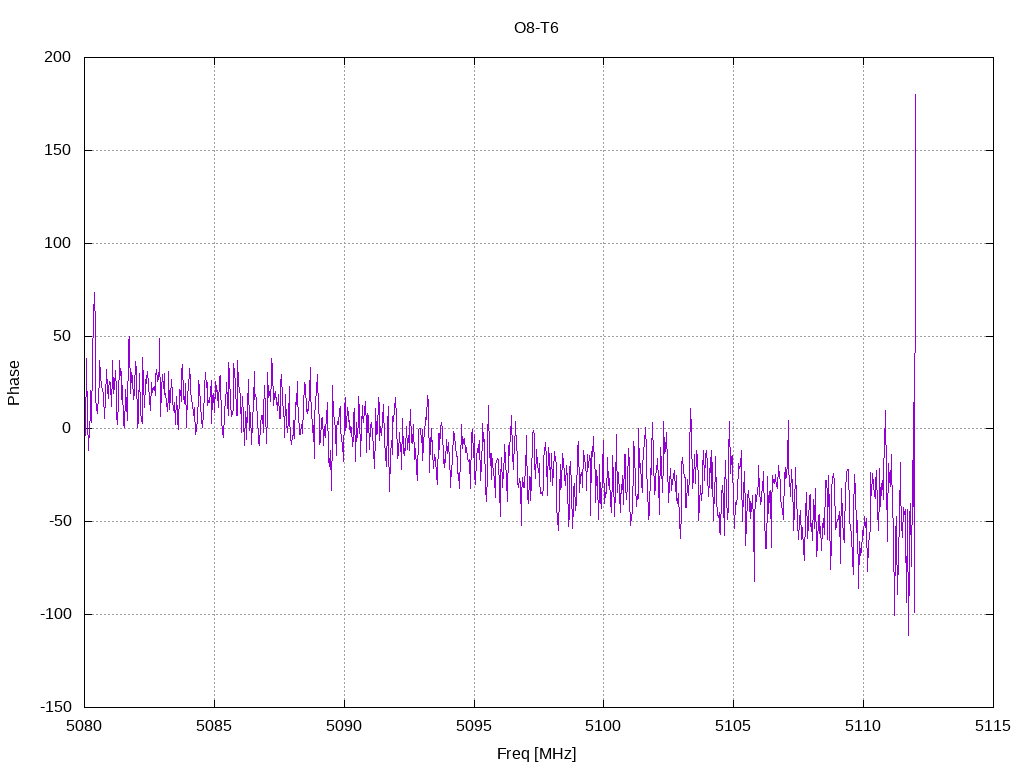The height and width of the screenshot is (768, 1024).
Task: Click the y-axis tick label 50
Action: (62, 336)
